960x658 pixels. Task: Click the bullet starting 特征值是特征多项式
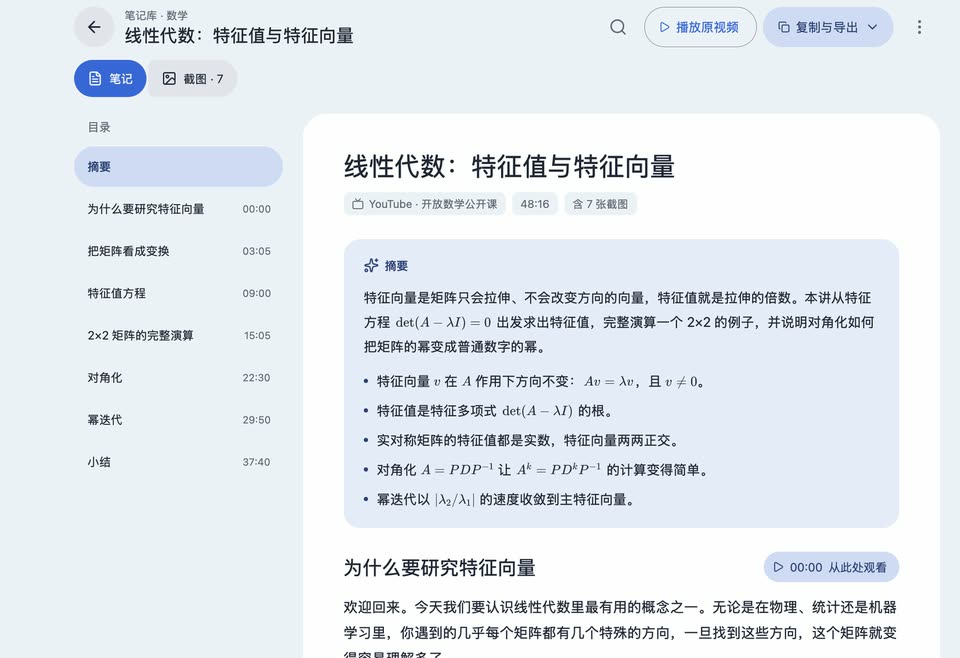click(x=495, y=411)
